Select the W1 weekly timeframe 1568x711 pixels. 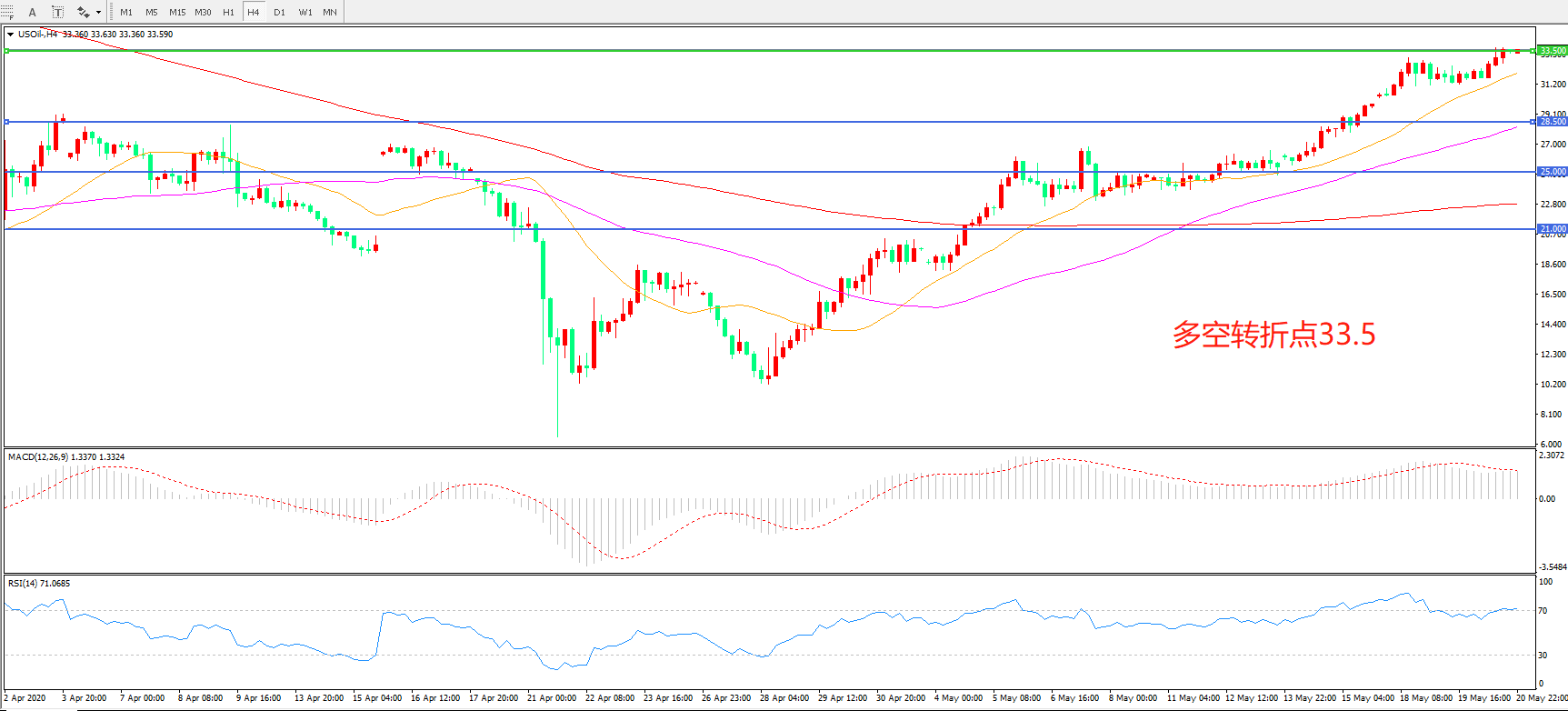point(305,12)
